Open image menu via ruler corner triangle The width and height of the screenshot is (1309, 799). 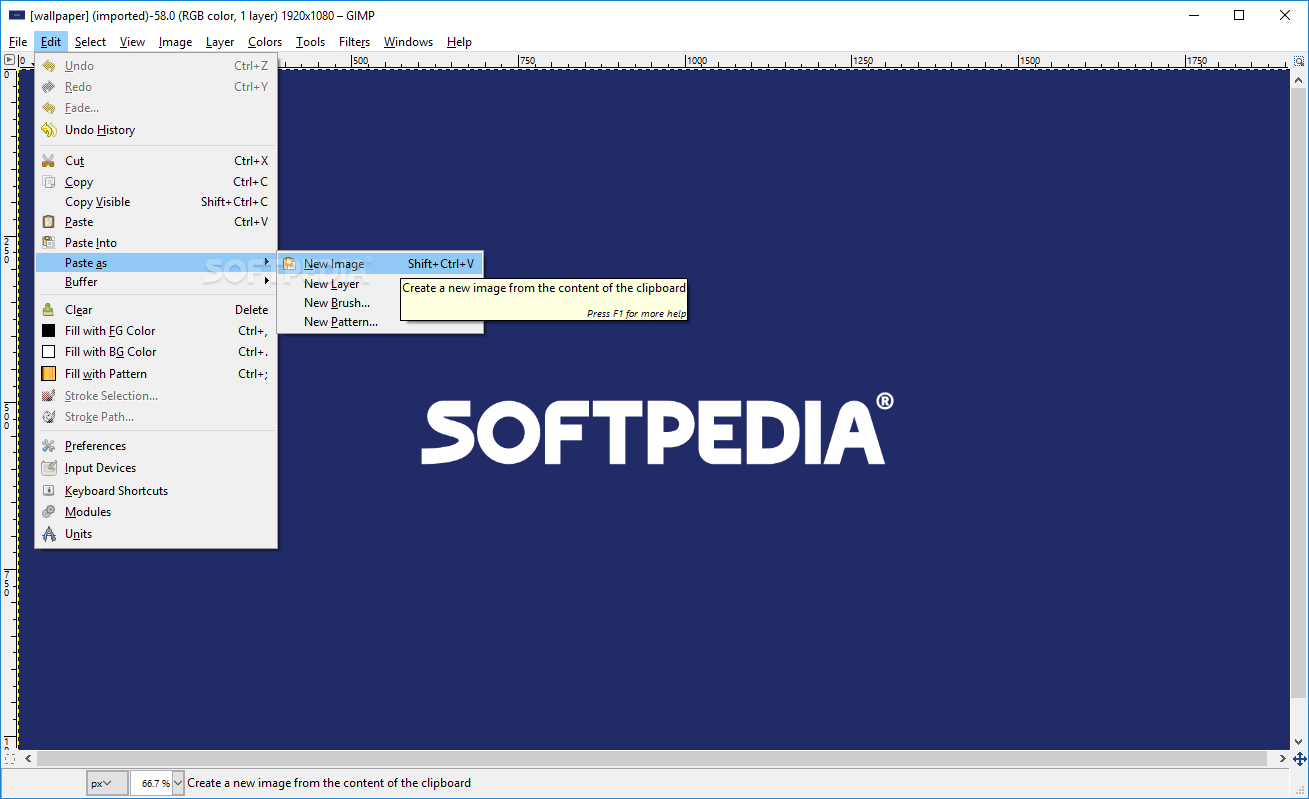[10, 60]
